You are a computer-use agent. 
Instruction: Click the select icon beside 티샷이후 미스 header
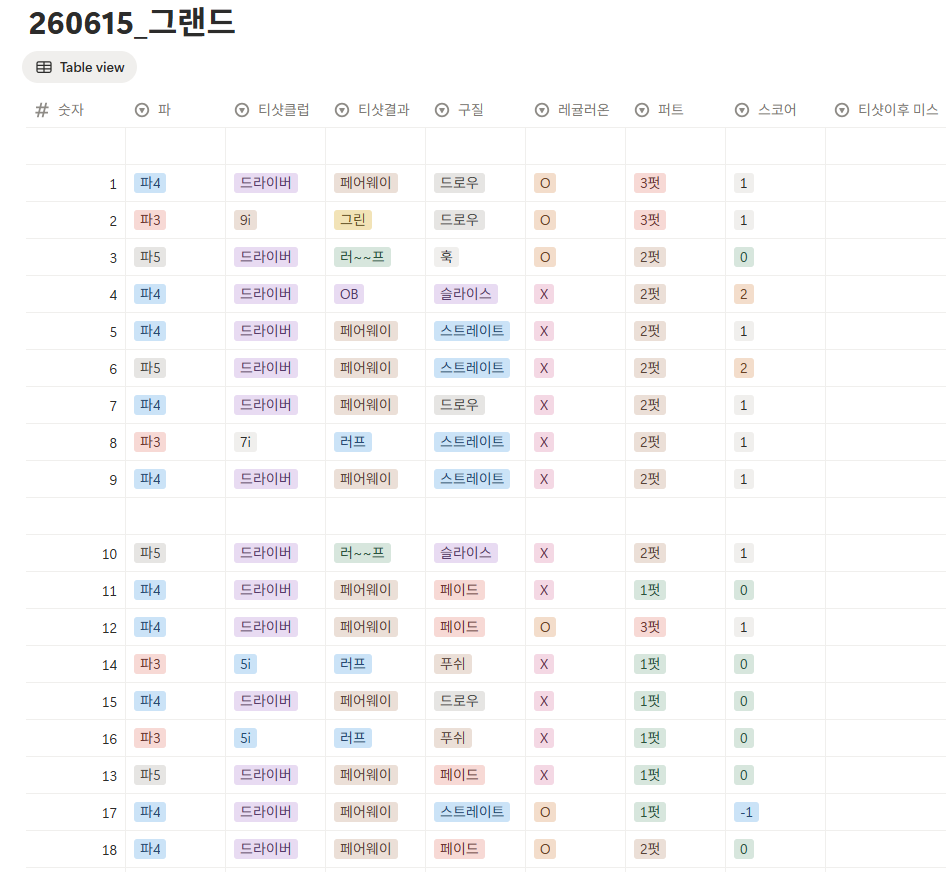842,110
